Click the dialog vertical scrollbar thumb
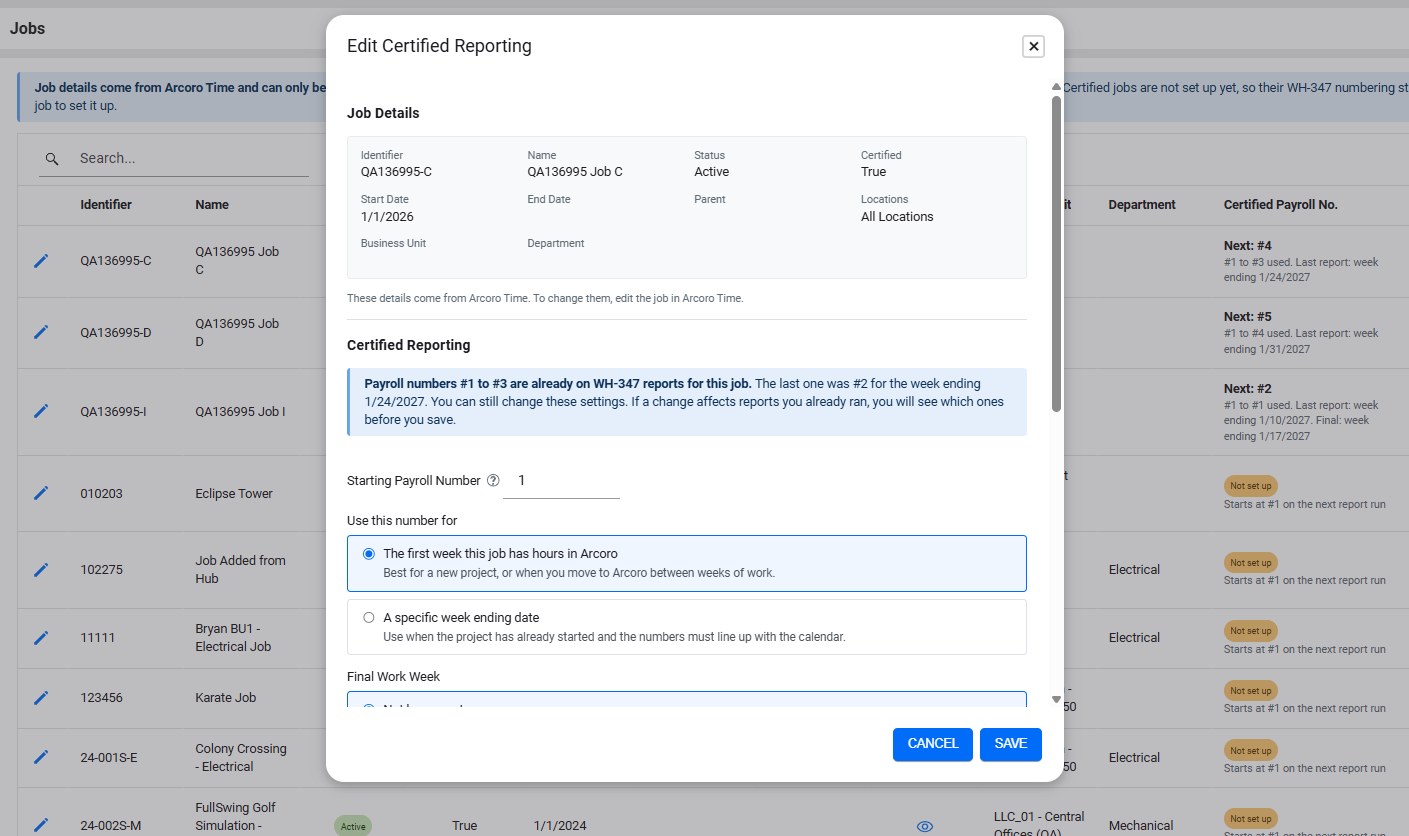Image resolution: width=1409 pixels, height=836 pixels. click(1056, 253)
